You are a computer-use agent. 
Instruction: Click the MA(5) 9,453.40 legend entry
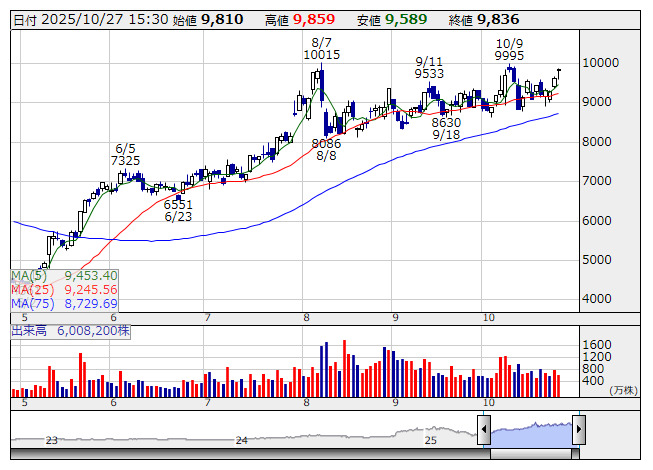pyautogui.click(x=64, y=276)
